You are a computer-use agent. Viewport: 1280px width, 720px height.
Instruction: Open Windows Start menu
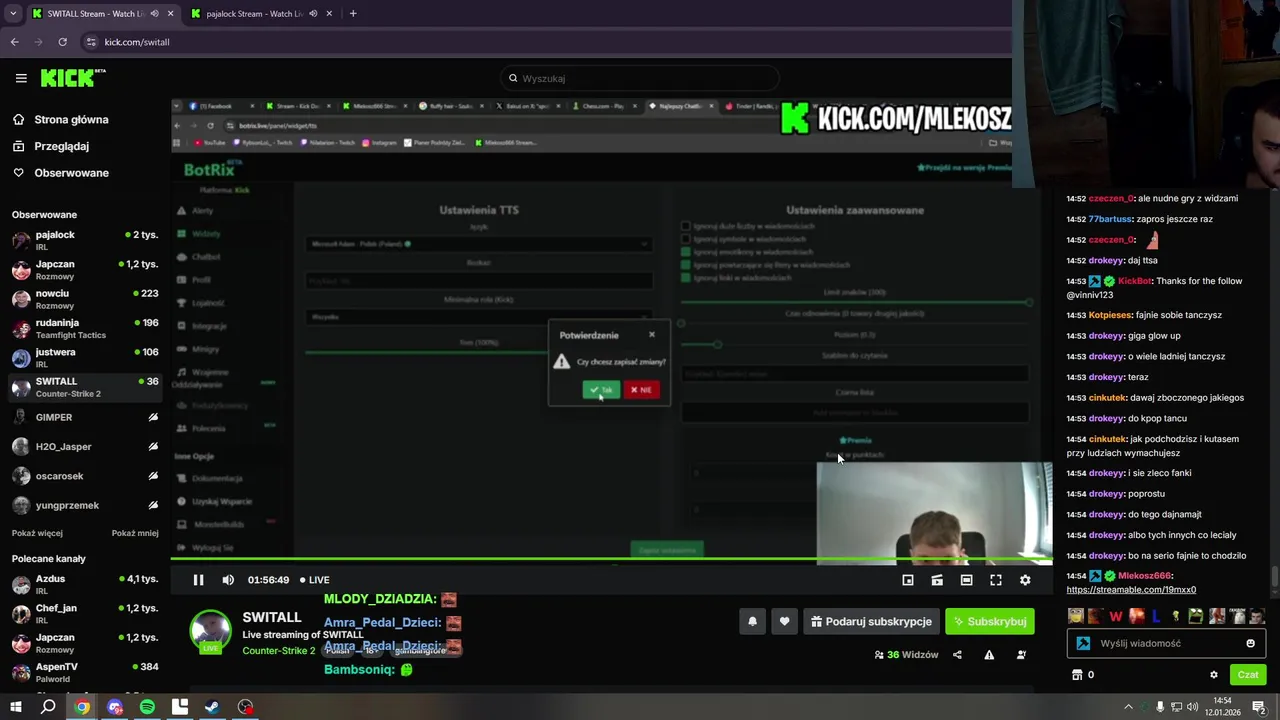(15, 707)
